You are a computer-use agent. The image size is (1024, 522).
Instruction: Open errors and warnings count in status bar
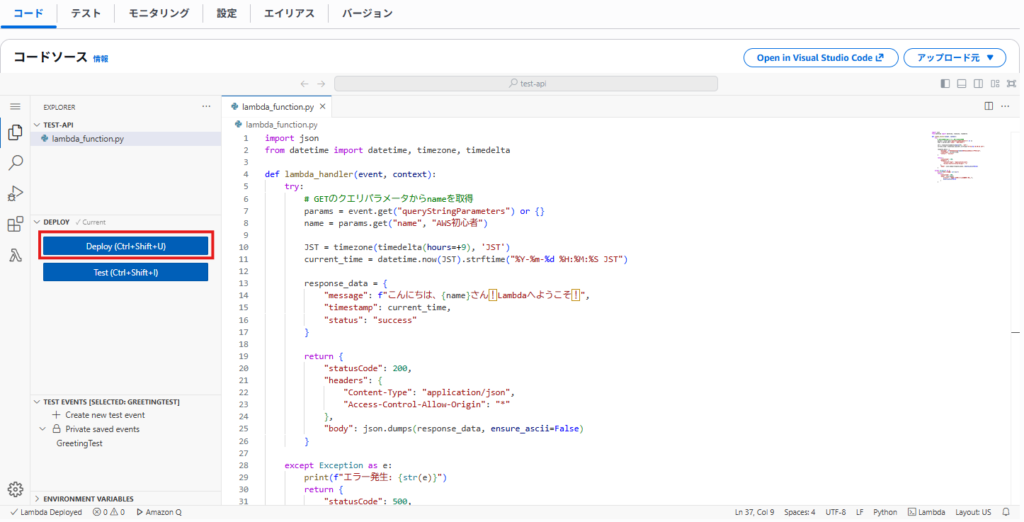point(108,512)
